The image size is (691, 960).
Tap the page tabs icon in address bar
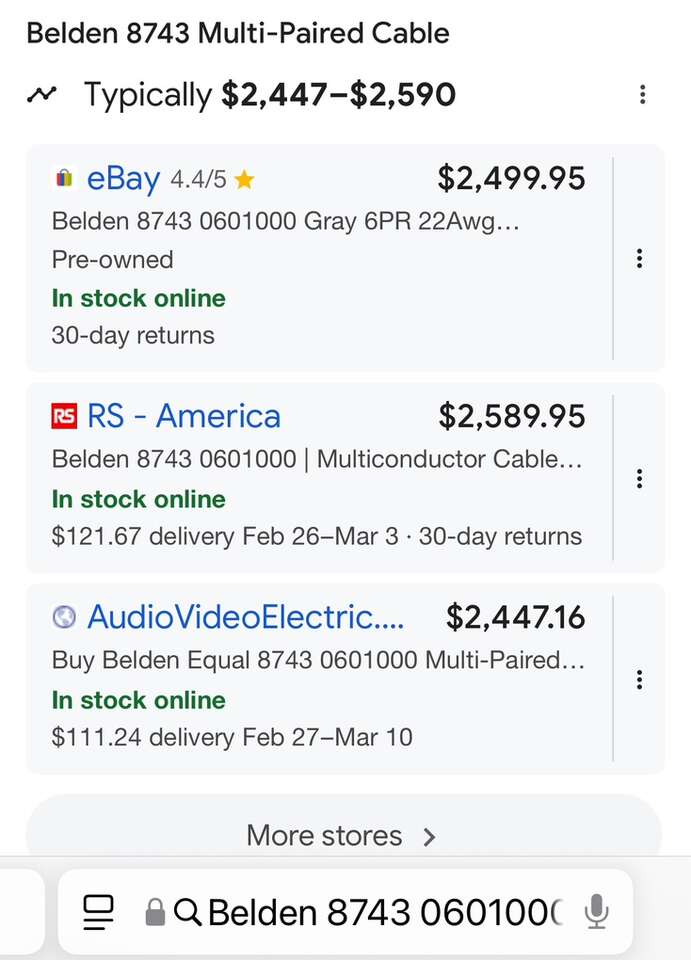coord(99,911)
